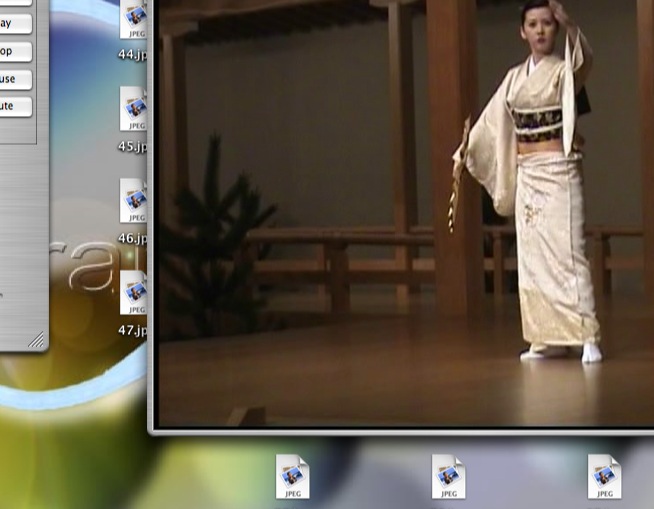Viewport: 654px width, 509px height.
Task: Click the rightmost unlabeled JPEG icon below video window
Action: (x=604, y=476)
